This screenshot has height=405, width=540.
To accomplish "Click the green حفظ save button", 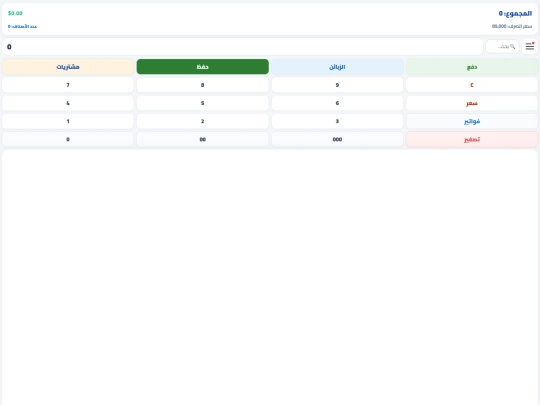I will point(202,67).
